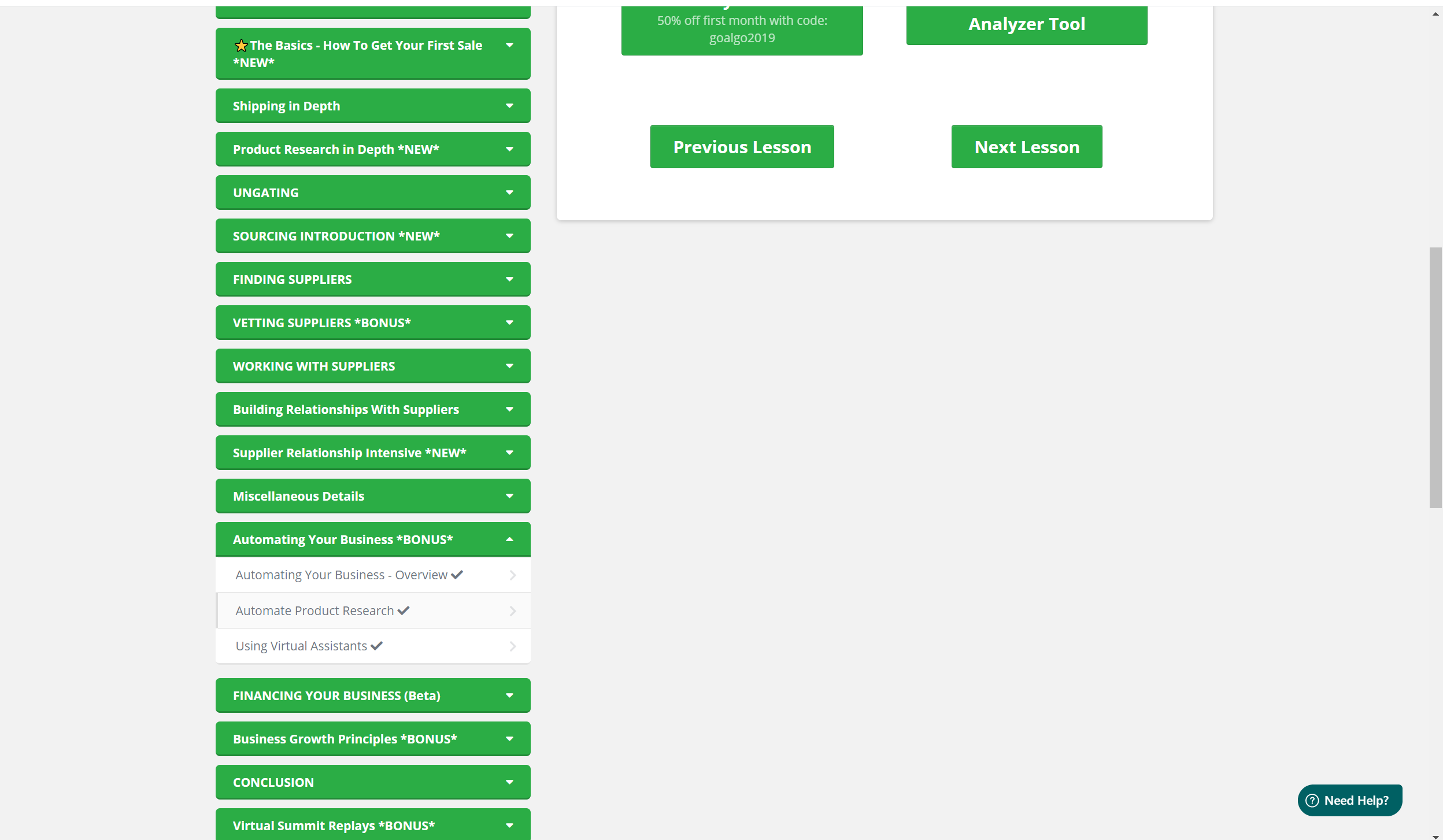
Task: Click checkmark next to Automate Product Research
Action: point(404,610)
